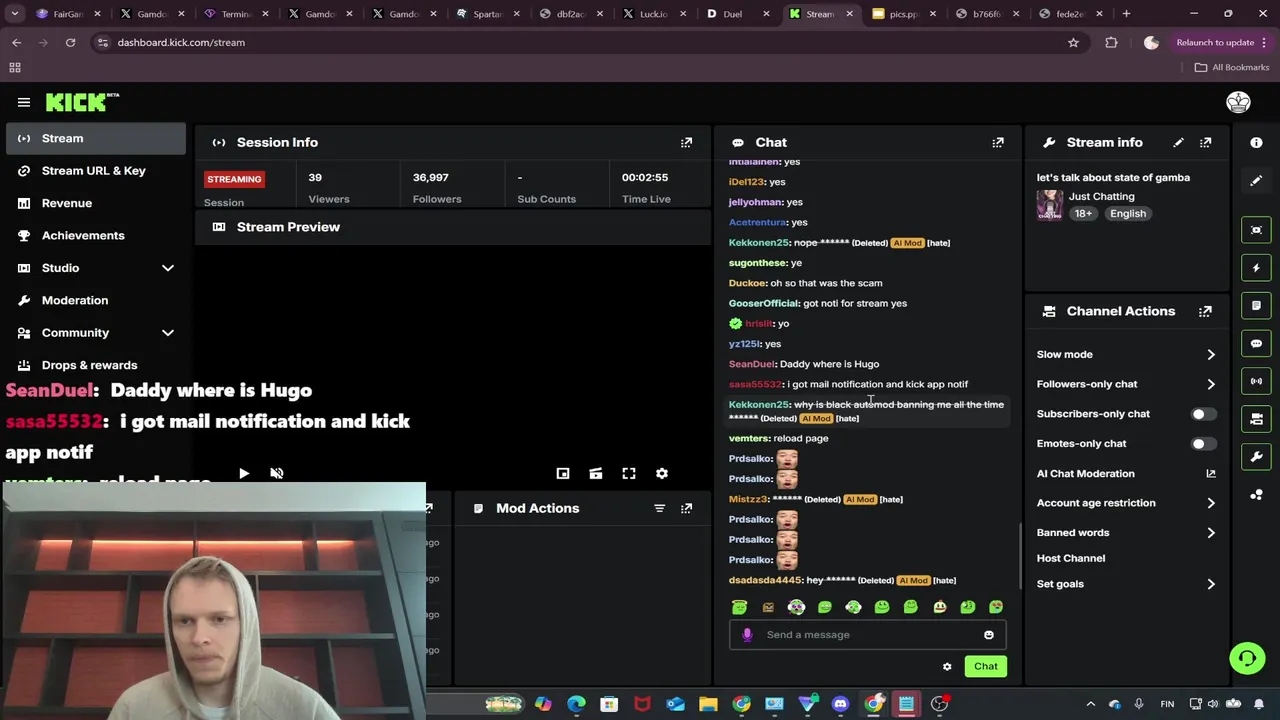Unmute the stream preview audio
Image resolution: width=1280 pixels, height=720 pixels.
[x=277, y=473]
